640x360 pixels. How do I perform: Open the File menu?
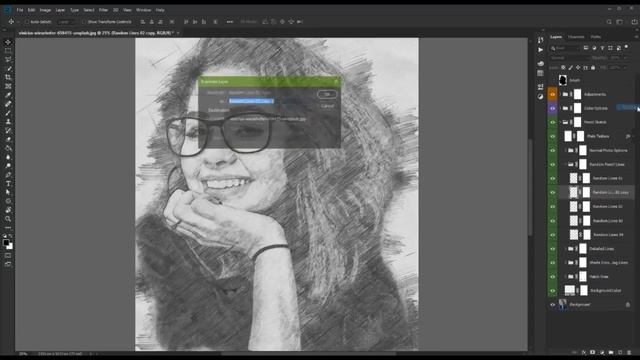click(20, 10)
